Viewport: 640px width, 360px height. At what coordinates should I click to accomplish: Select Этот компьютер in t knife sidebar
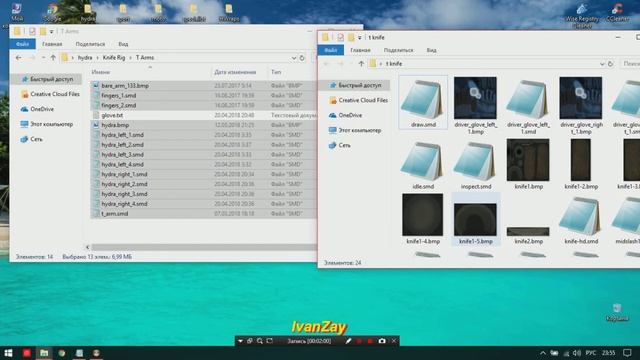355,130
